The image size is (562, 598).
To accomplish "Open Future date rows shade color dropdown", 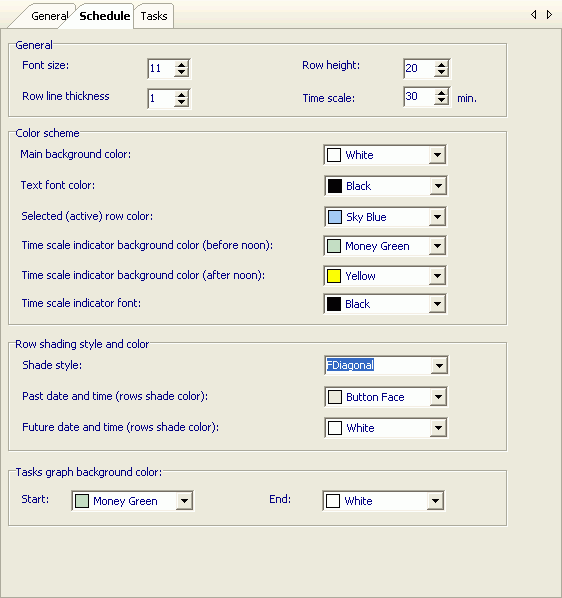I will [438, 428].
